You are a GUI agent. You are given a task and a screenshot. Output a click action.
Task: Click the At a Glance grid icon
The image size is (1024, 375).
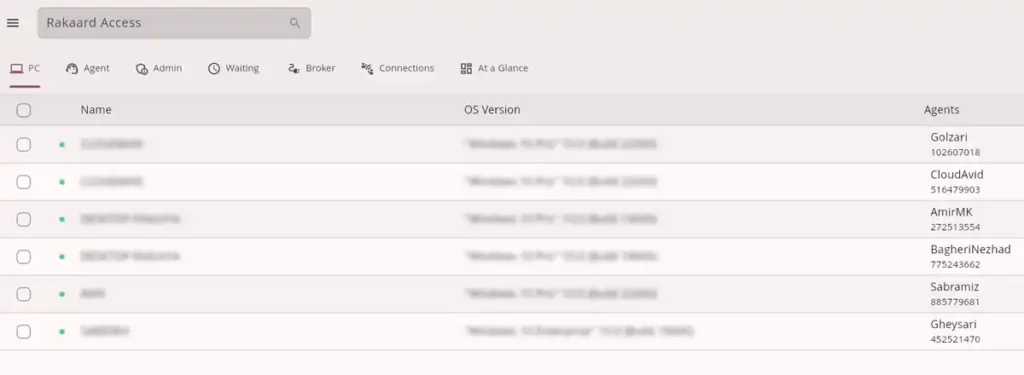pos(466,69)
